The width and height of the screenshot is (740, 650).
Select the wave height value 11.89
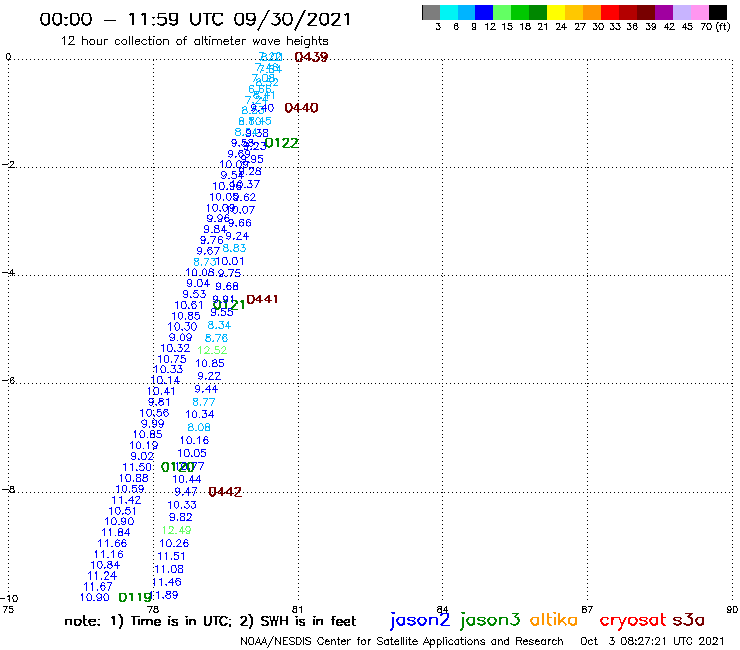coord(165,595)
